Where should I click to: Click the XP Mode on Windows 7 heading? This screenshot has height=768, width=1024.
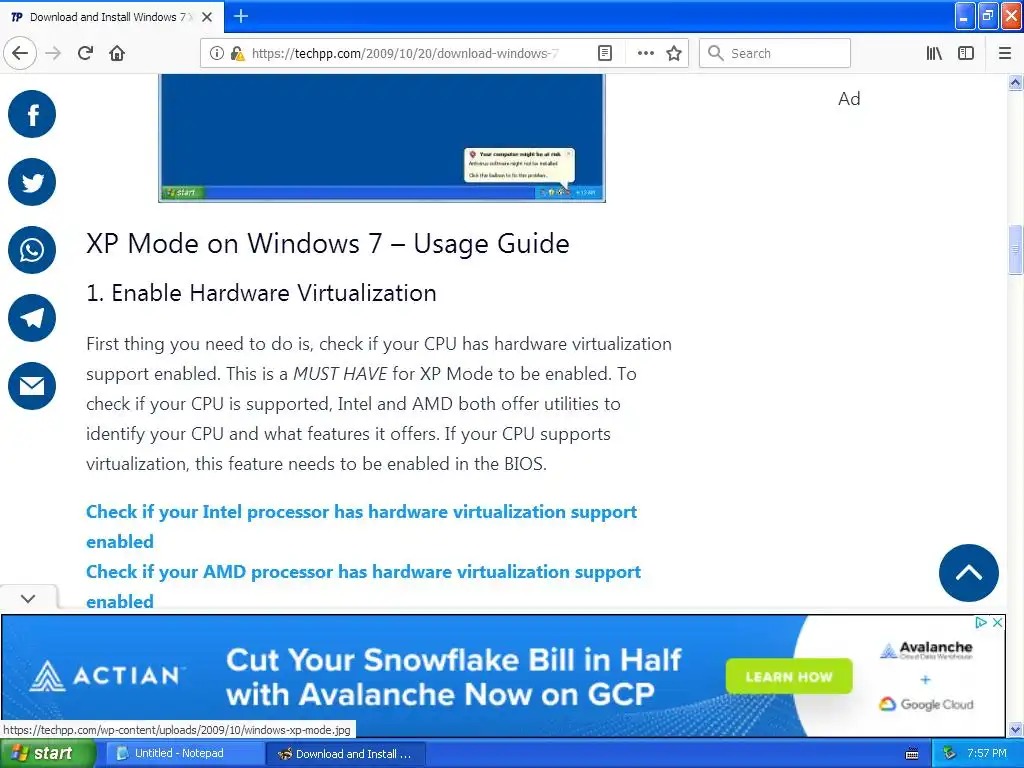coord(328,244)
